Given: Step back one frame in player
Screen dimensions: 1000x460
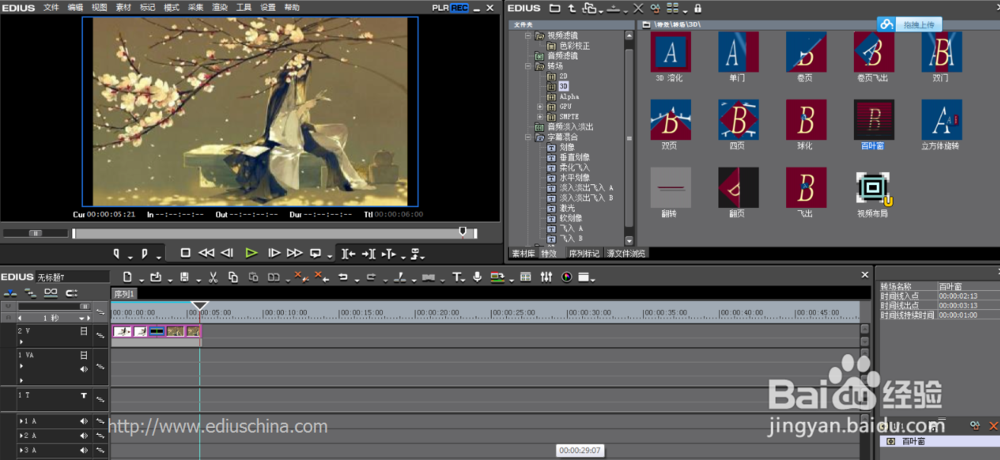Looking at the screenshot, I should click(227, 253).
